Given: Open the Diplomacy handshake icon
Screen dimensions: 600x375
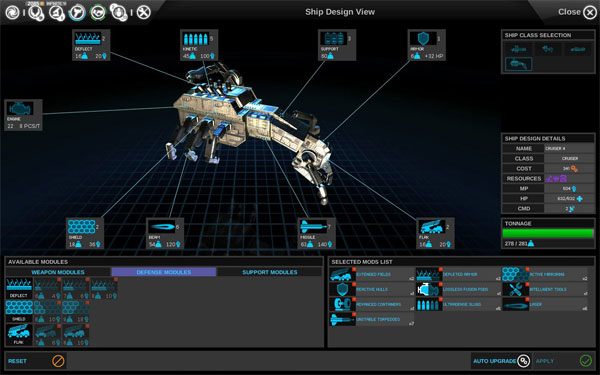Looking at the screenshot, I should click(98, 13).
